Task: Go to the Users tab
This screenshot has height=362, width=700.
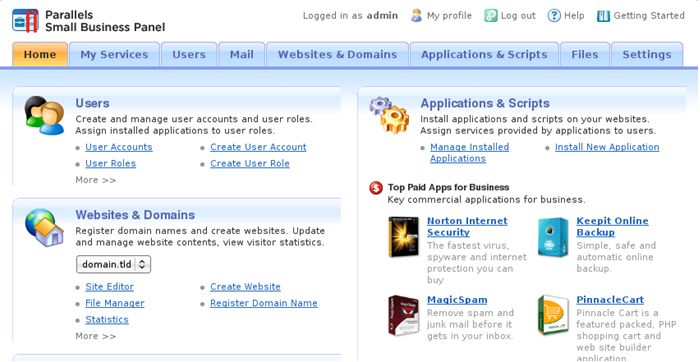Action: pos(189,54)
